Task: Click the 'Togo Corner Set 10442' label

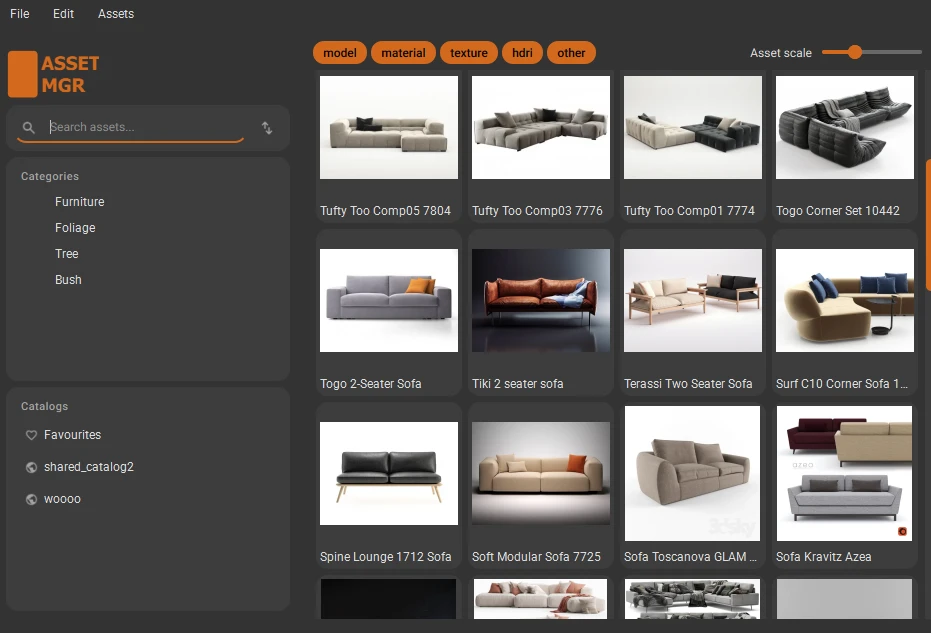Action: tap(838, 211)
